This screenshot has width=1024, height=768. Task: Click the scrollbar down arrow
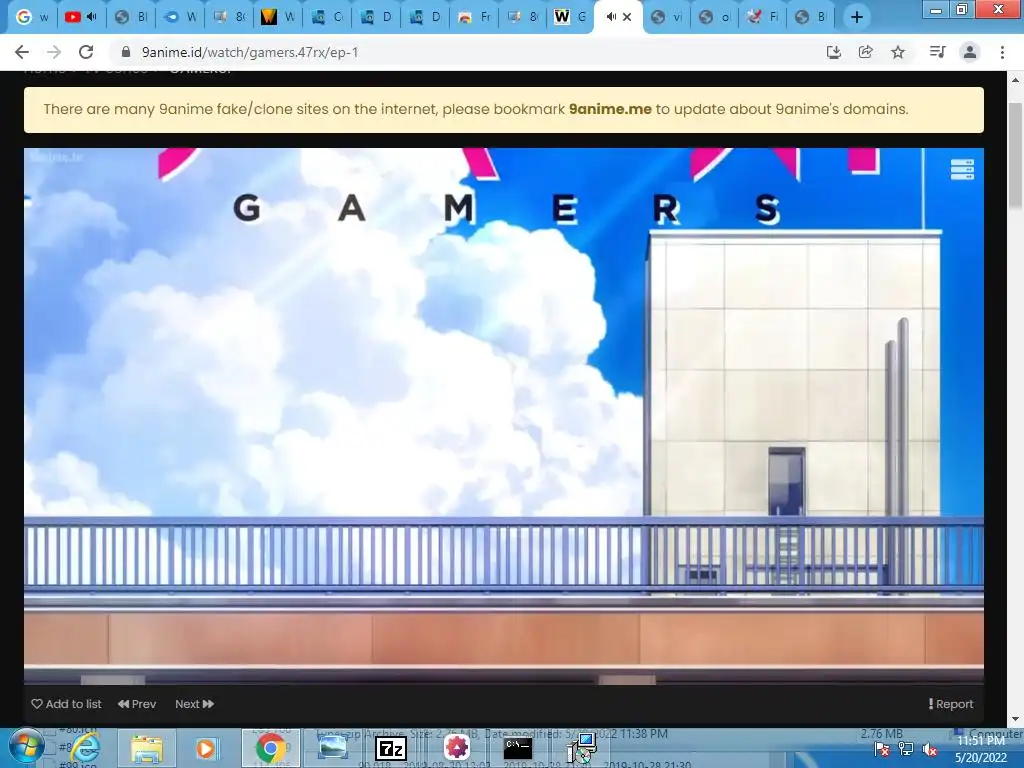(1015, 719)
